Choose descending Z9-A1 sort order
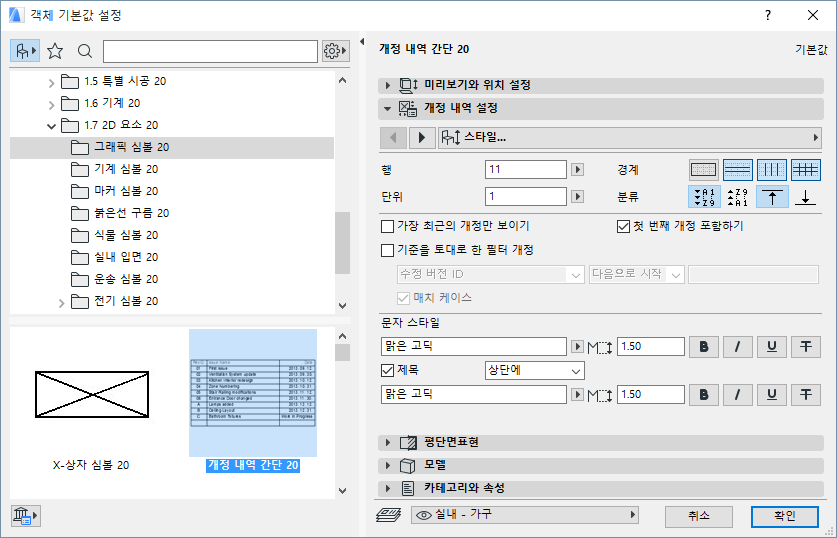Viewport: 837px width, 538px height. point(738,197)
